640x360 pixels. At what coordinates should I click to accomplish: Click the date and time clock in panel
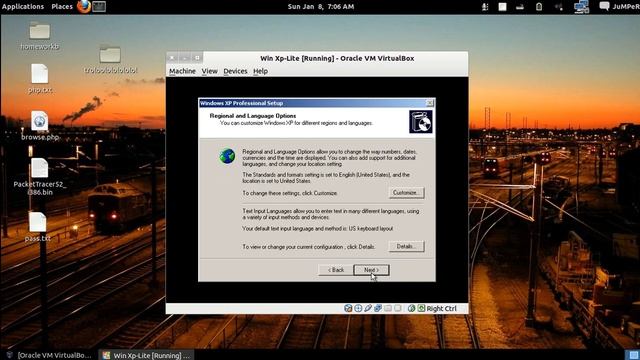tap(321, 7)
